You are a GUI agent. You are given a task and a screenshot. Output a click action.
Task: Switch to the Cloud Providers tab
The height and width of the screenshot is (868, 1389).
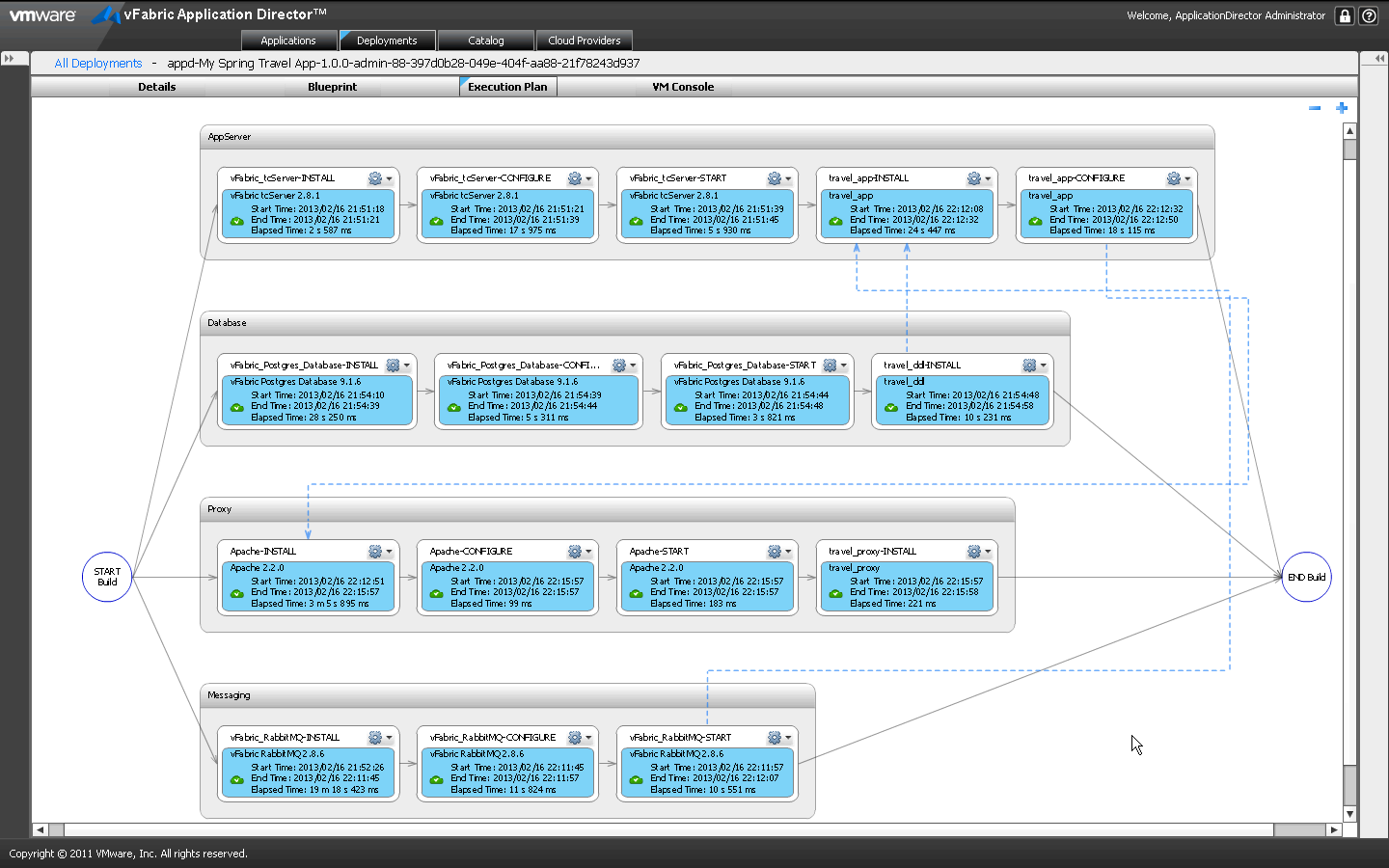(x=585, y=41)
